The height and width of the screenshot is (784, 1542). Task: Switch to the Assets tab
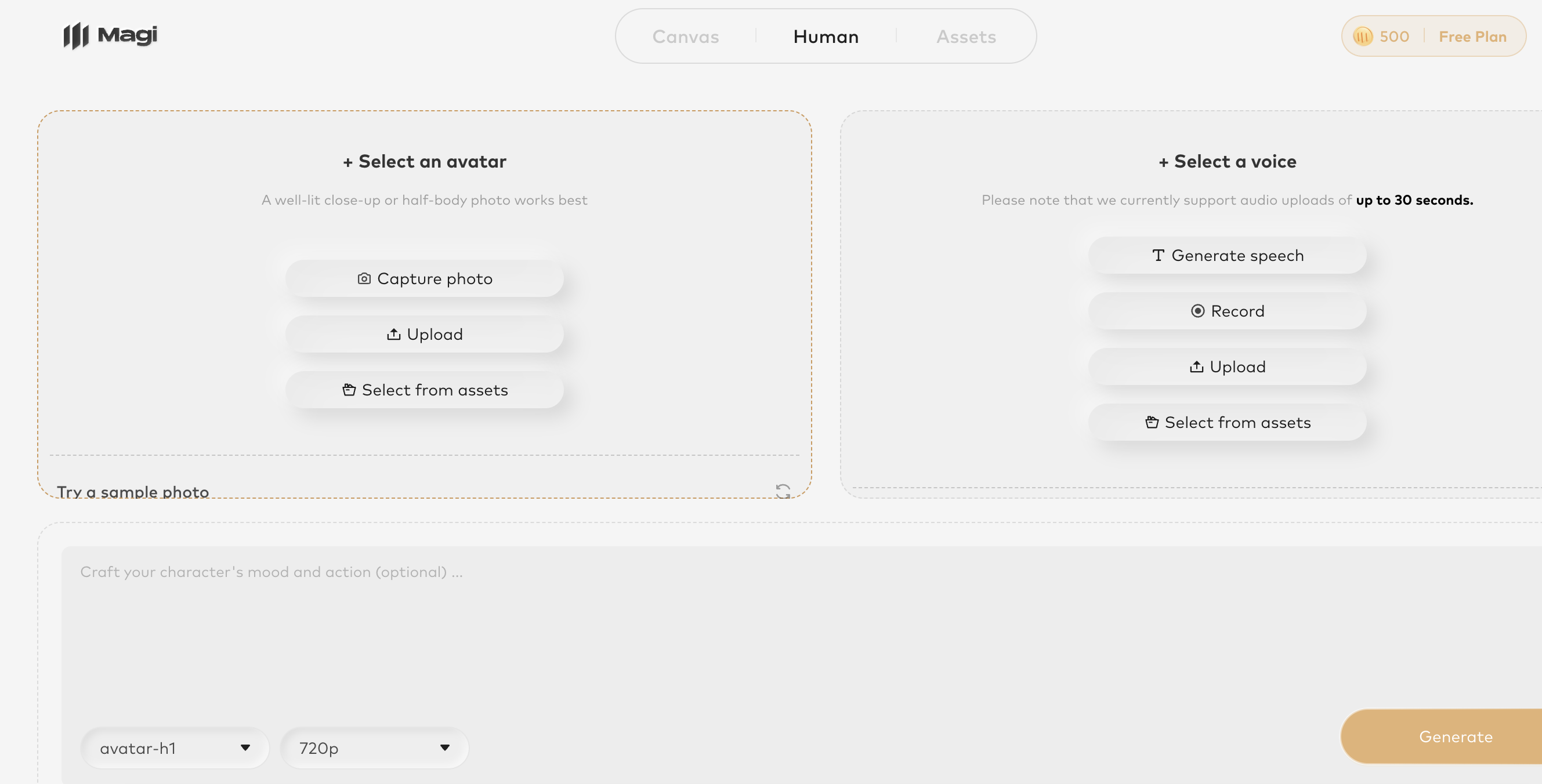coord(965,37)
